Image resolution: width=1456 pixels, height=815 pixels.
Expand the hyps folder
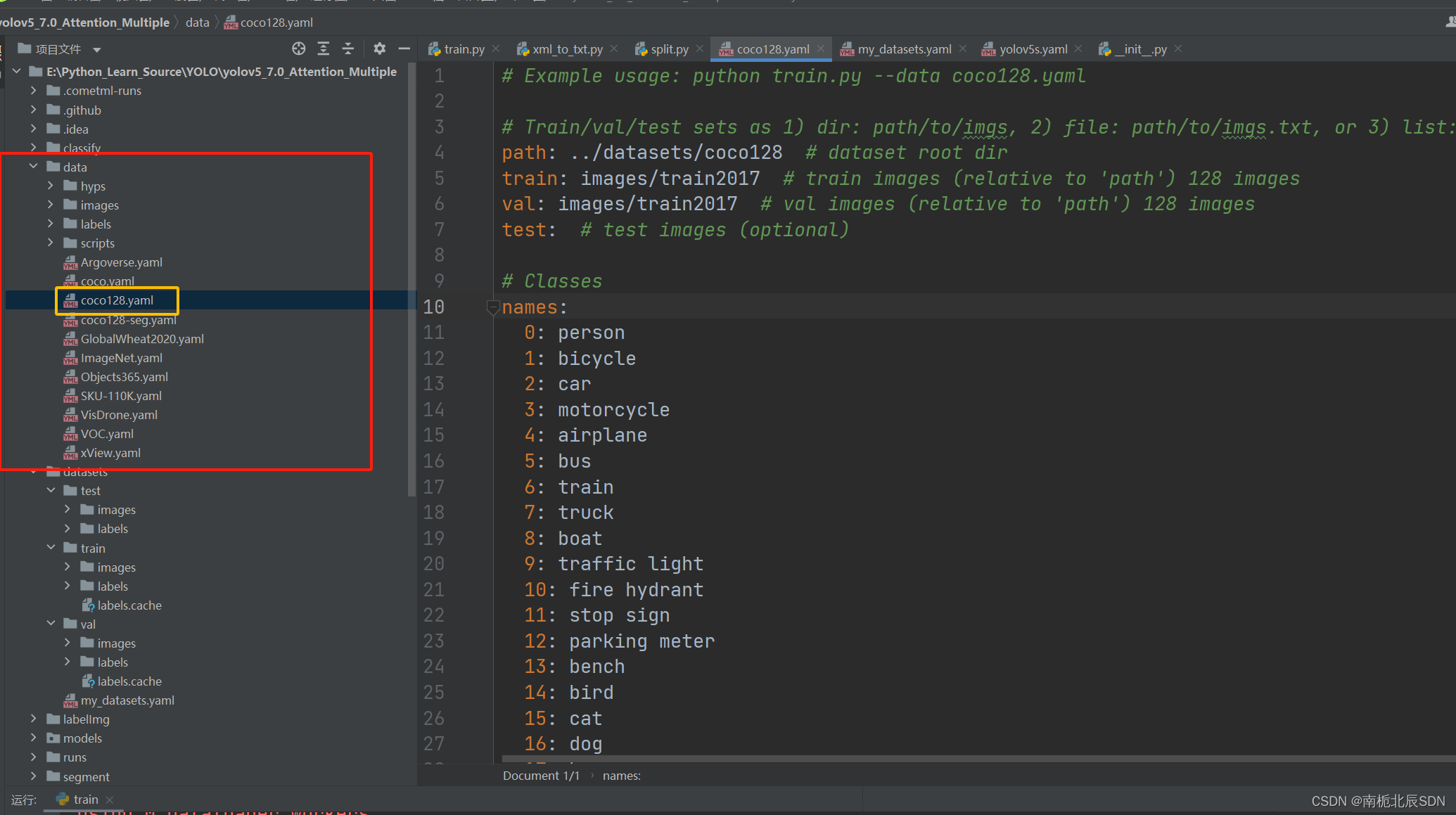click(x=51, y=186)
